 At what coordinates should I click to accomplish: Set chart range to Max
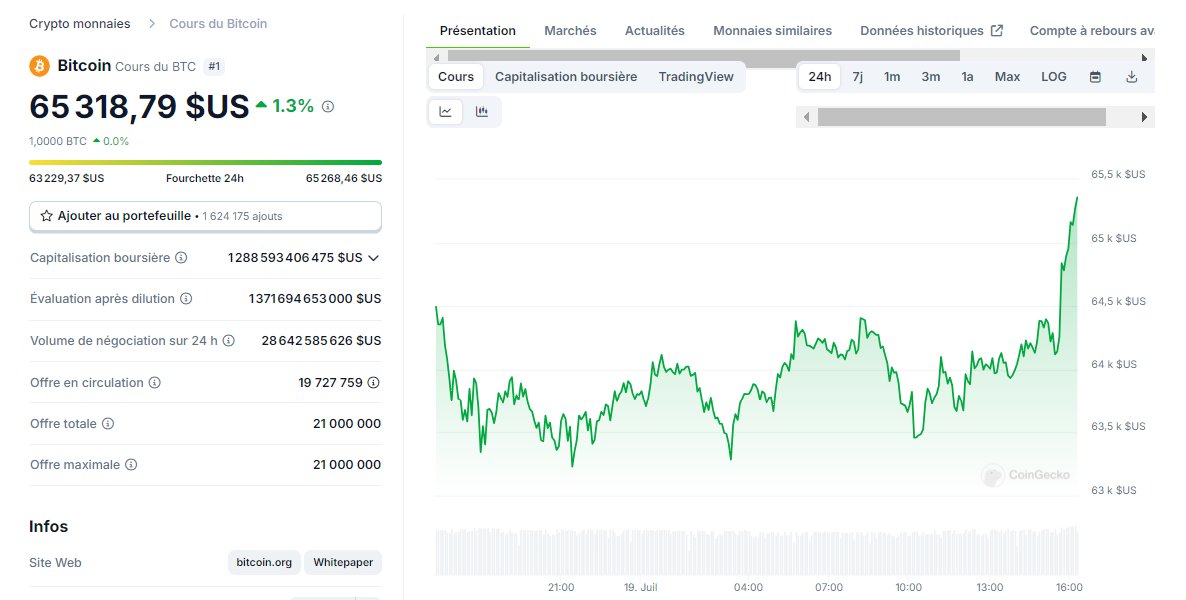[x=1007, y=76]
